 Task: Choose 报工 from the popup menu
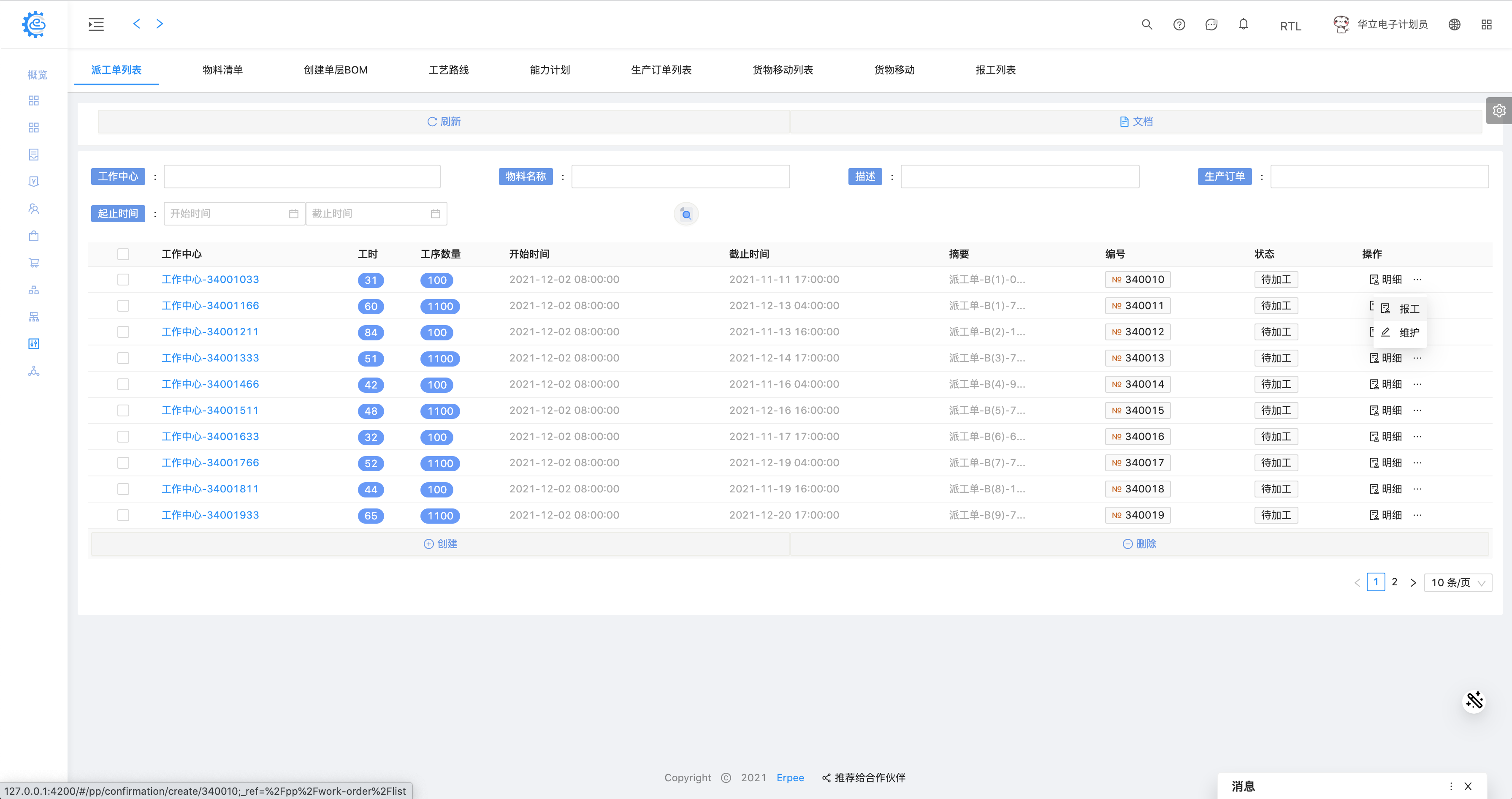1409,309
